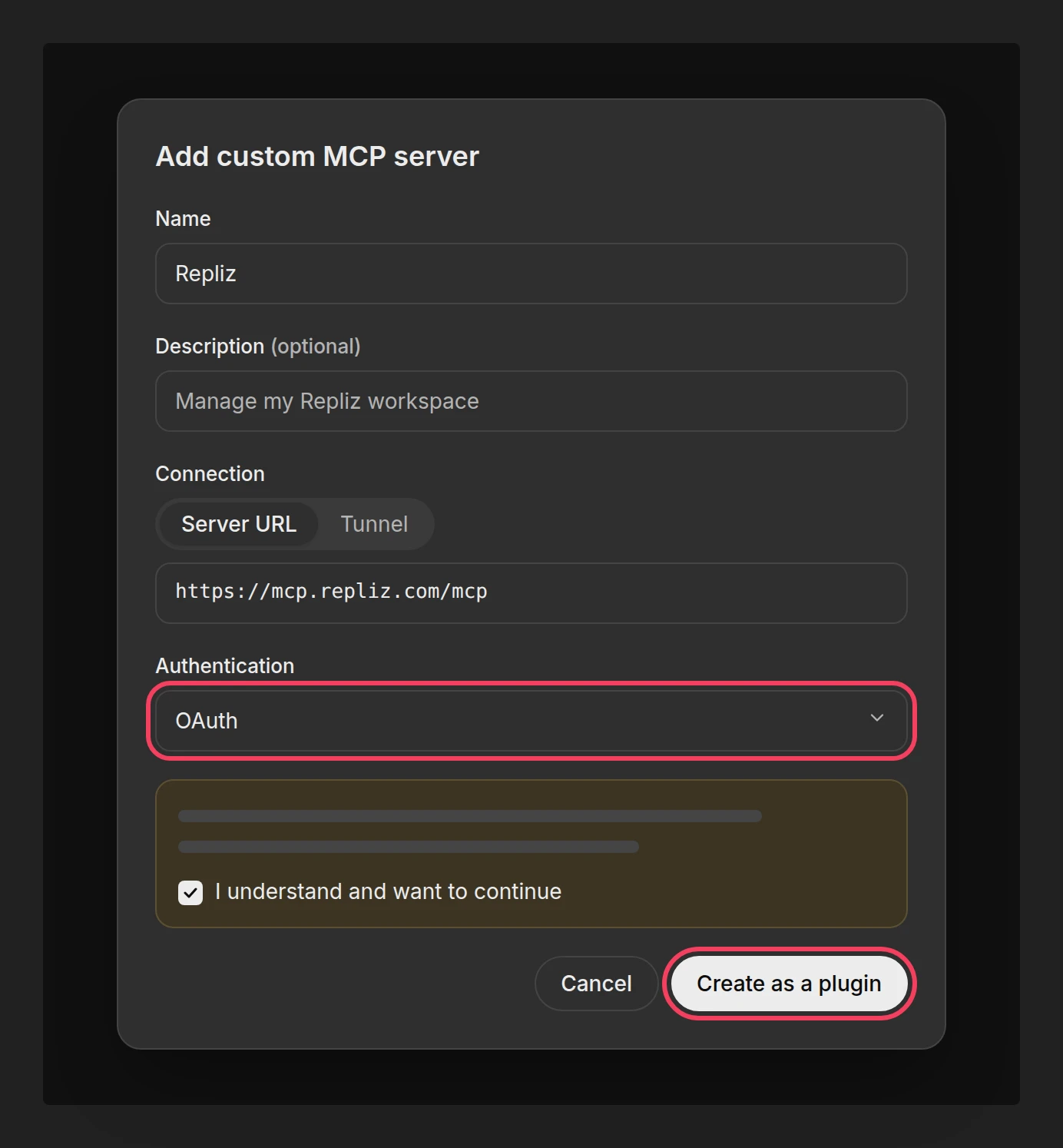Switch to the Tunnel connection tab
The image size is (1063, 1148).
(x=374, y=524)
